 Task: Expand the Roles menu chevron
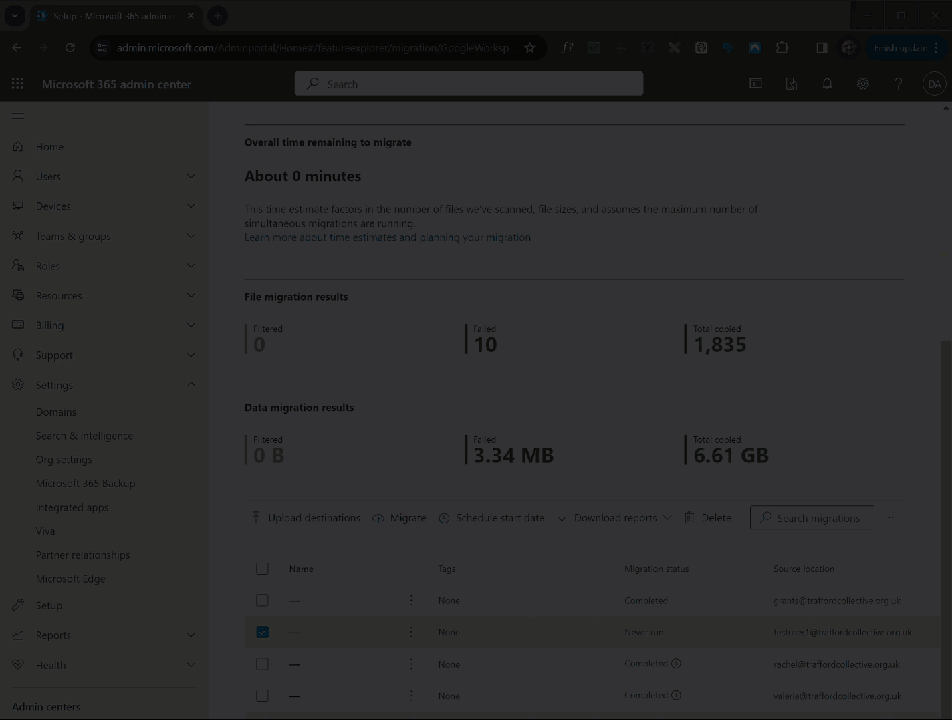(191, 265)
